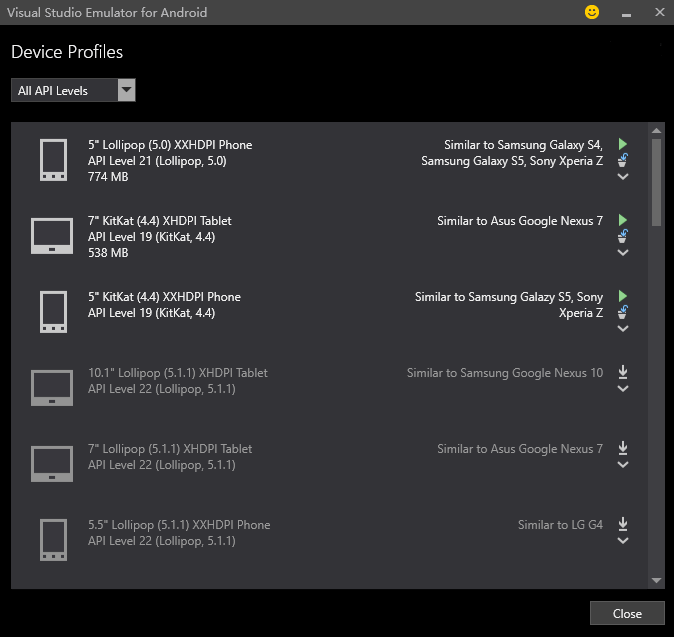Screen dimensions: 674x637
Task: Download the 5.5" Lollipop (5.1.1) Phone profile
Action: (x=623, y=524)
